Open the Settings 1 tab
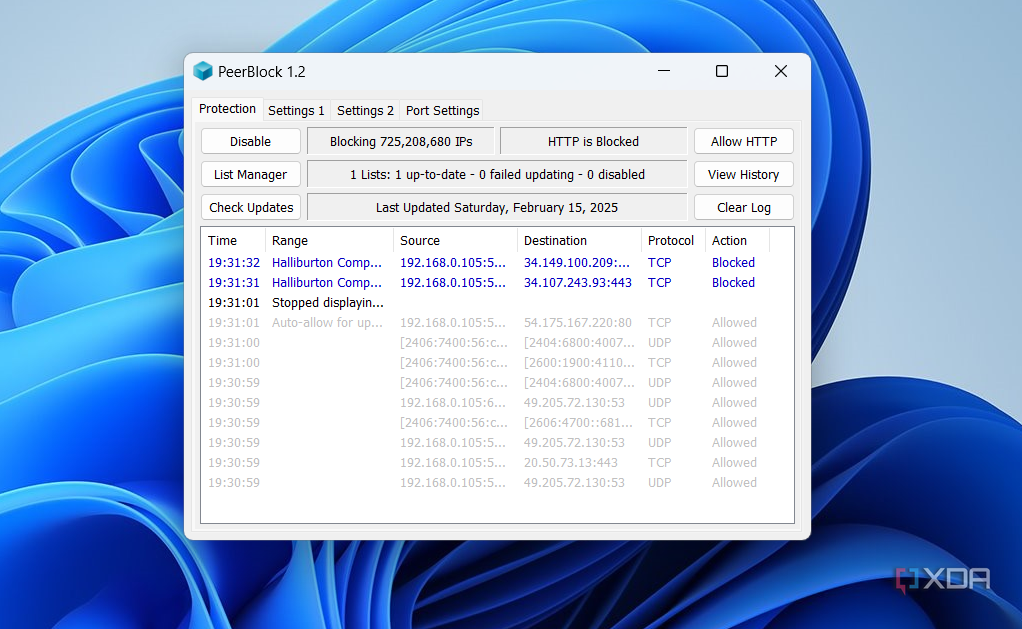 tap(296, 111)
